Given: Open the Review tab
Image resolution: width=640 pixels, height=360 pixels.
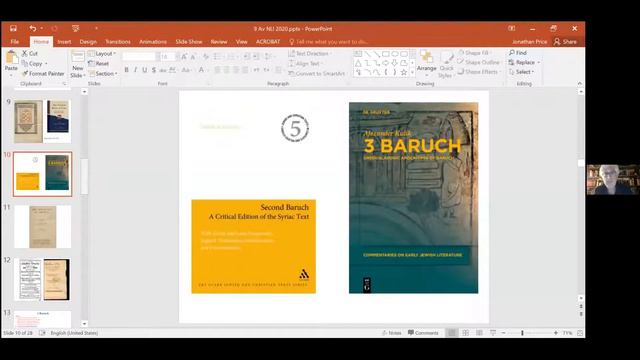Looking at the screenshot, I should coord(219,42).
